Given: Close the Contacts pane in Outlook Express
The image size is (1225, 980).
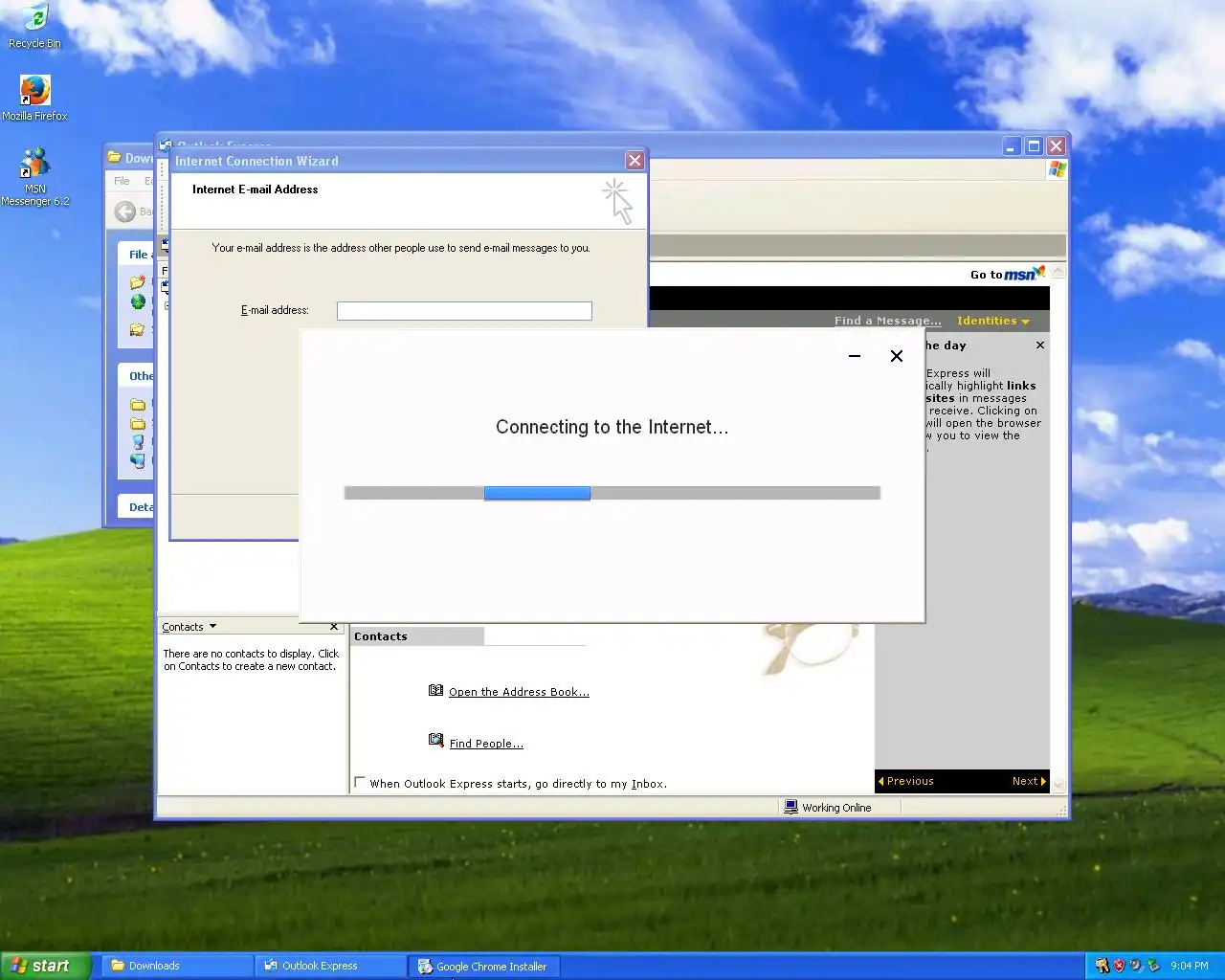Looking at the screenshot, I should 334,627.
